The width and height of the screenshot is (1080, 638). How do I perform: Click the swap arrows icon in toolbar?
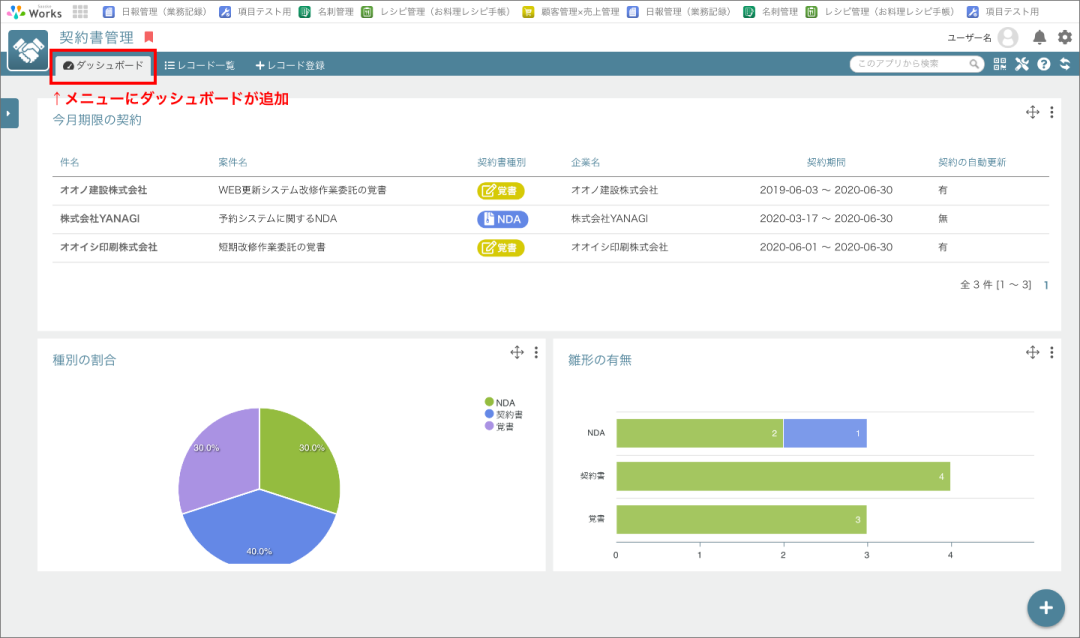[1065, 64]
